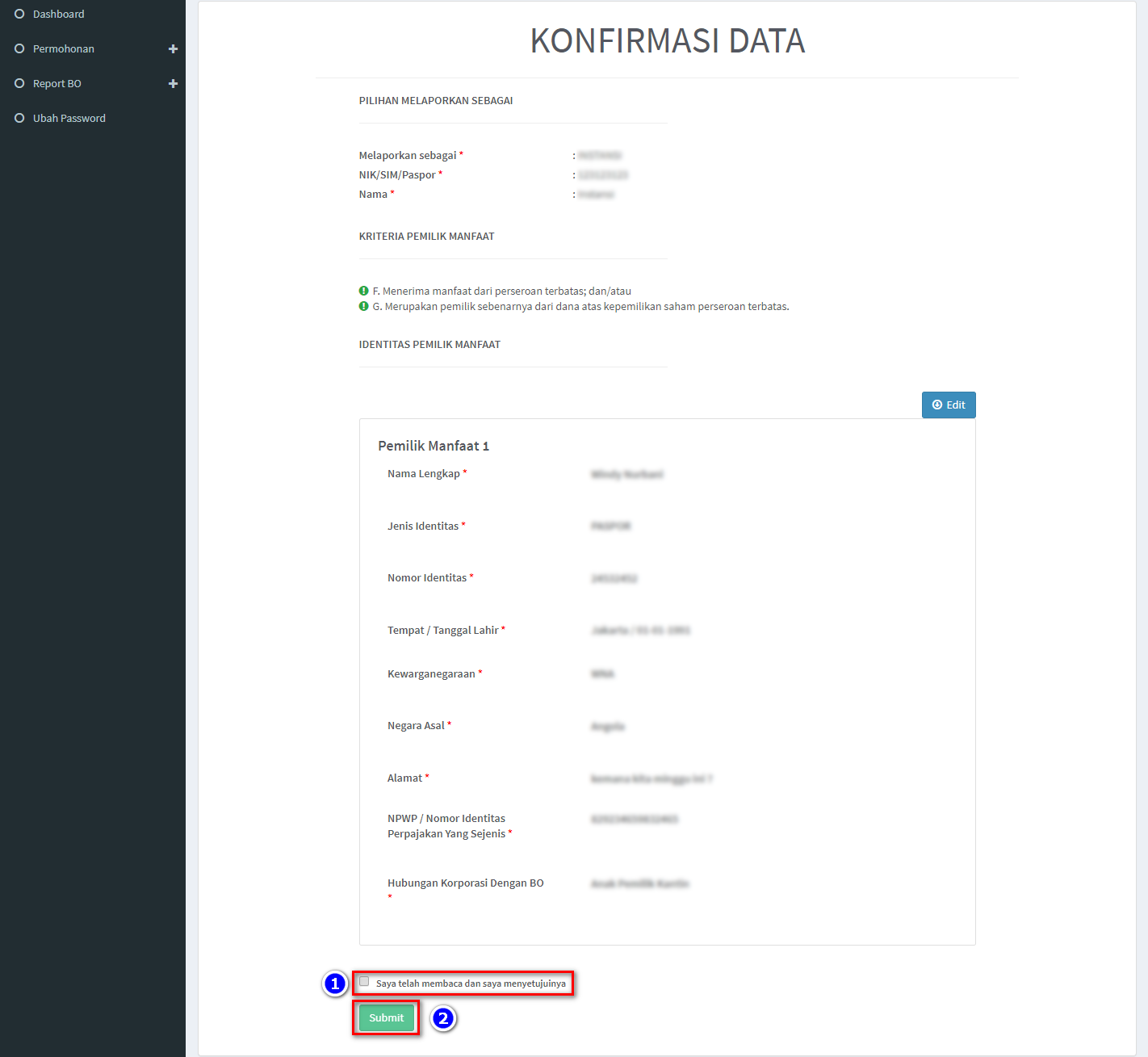Go to Ubah Password in the sidebar
This screenshot has height=1057, width=1148.
[69, 118]
